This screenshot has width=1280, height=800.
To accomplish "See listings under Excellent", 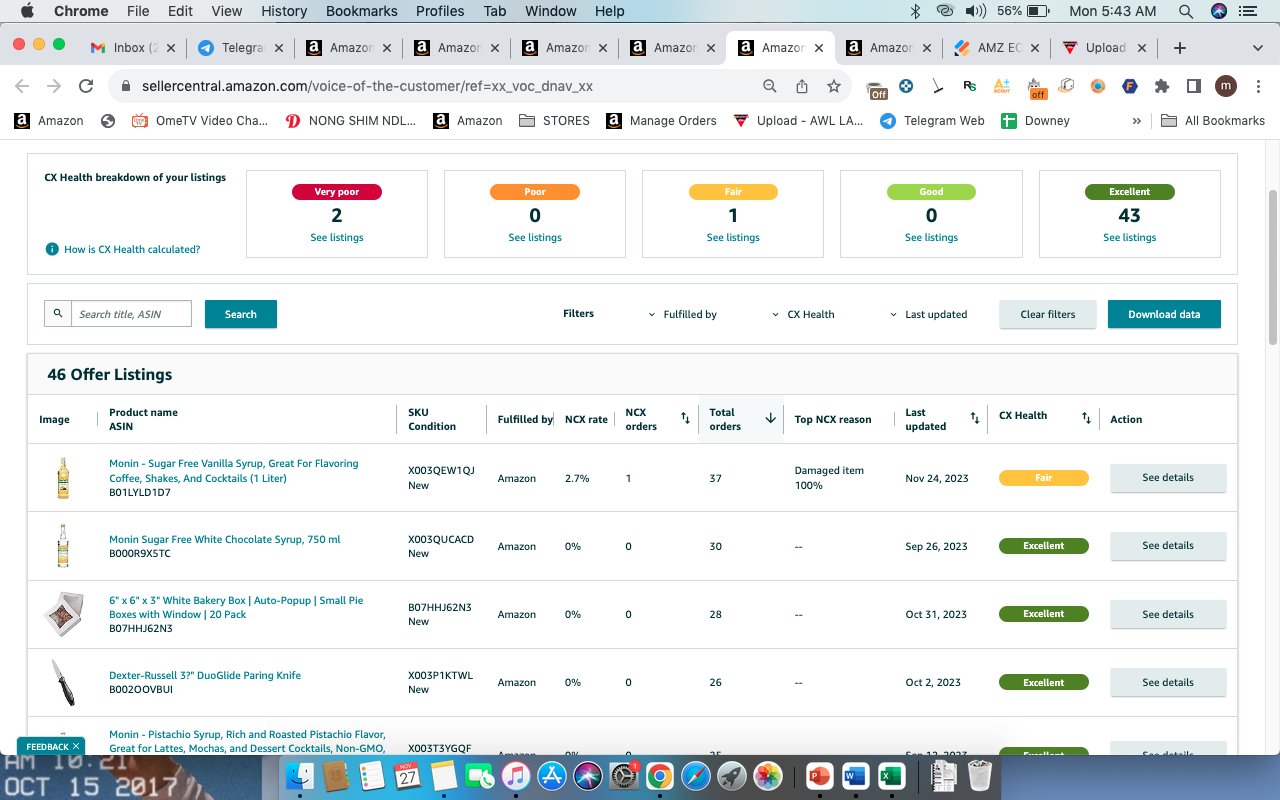I will pyautogui.click(x=1130, y=238).
